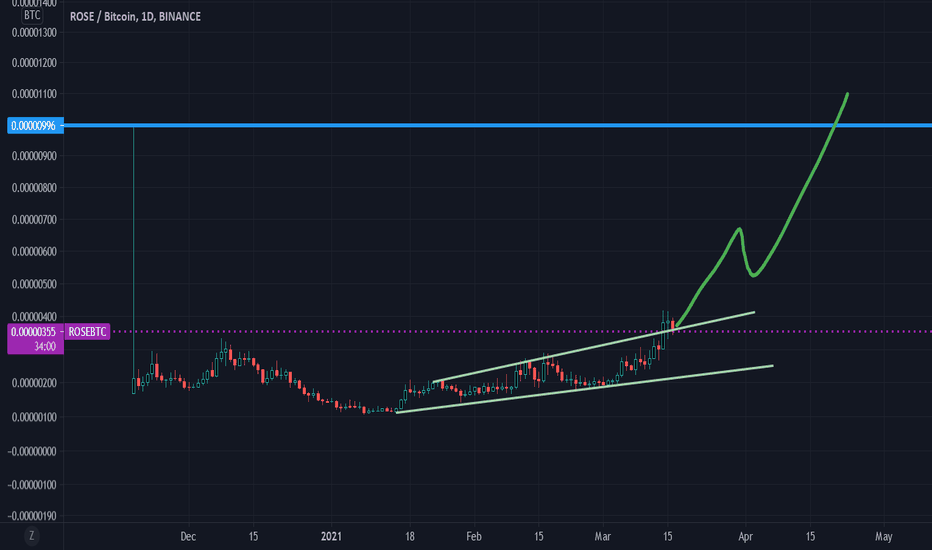Select the blue horizontal resistance line

(x=498, y=125)
